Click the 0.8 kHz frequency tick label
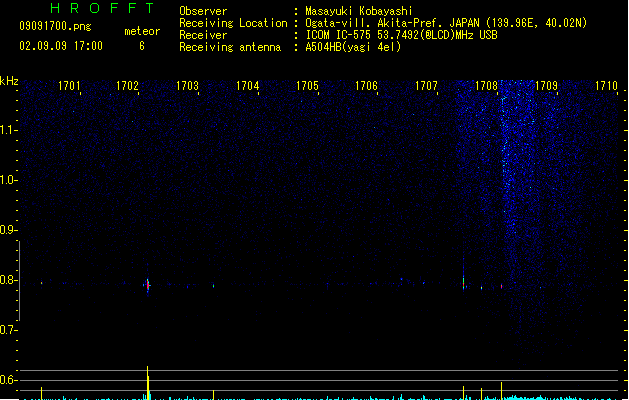The image size is (629, 400). (8, 280)
